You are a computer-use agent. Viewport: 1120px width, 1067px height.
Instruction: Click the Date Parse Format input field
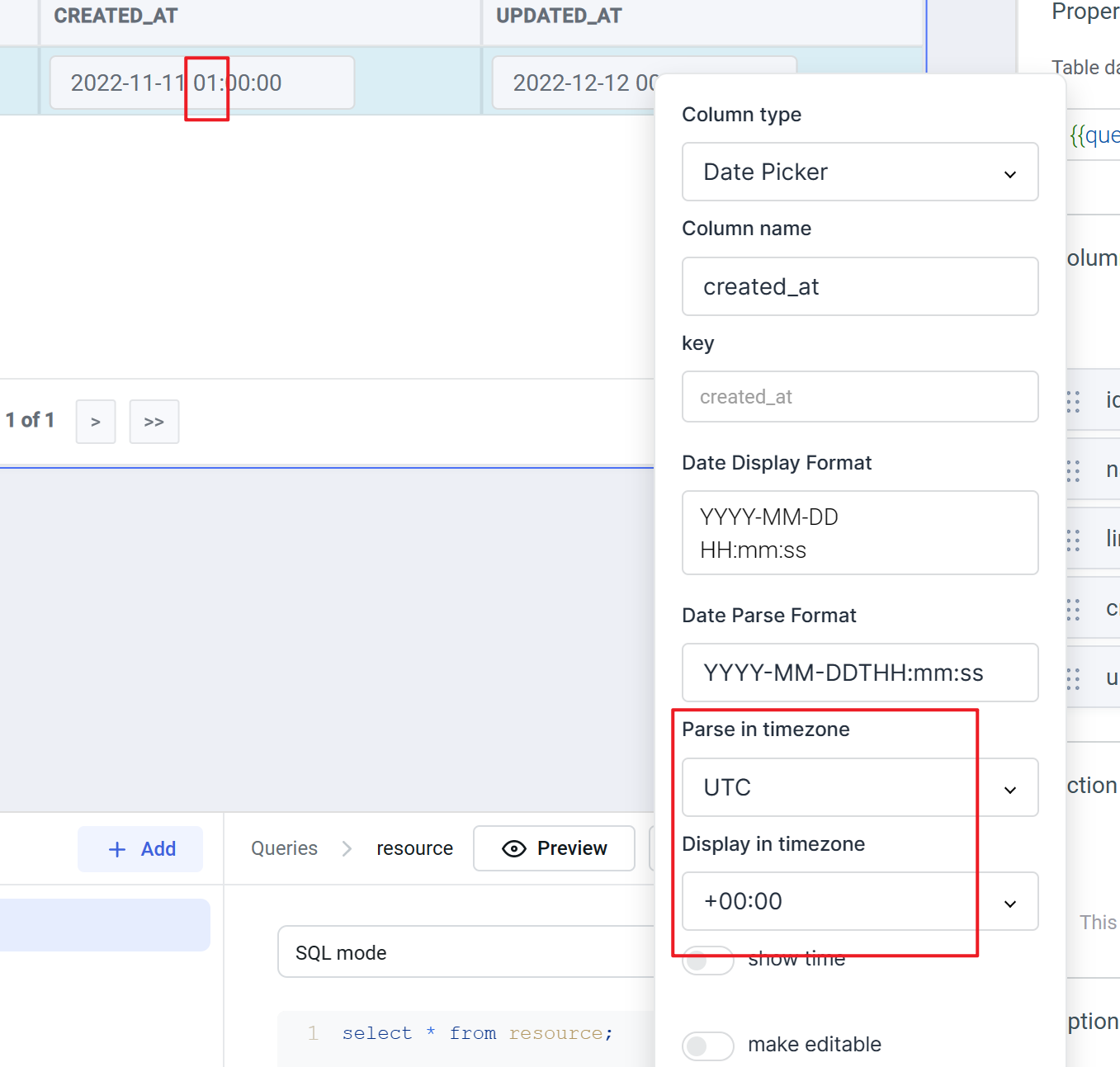(x=859, y=673)
